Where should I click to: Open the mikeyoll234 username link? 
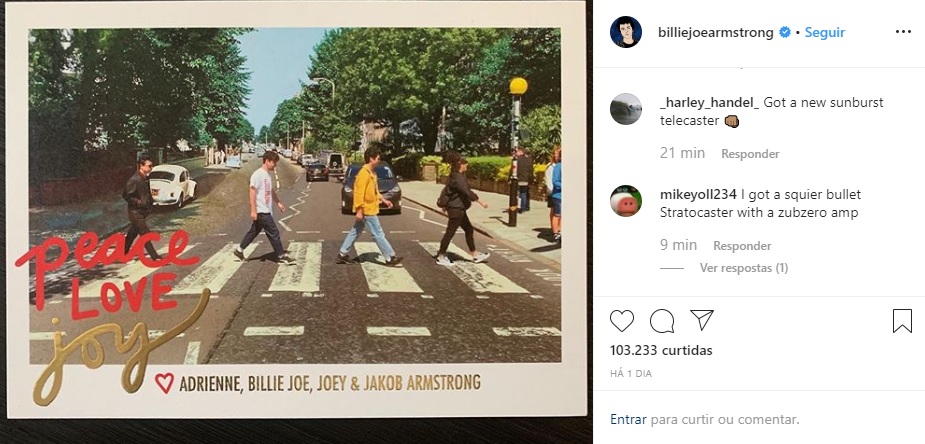coord(699,195)
